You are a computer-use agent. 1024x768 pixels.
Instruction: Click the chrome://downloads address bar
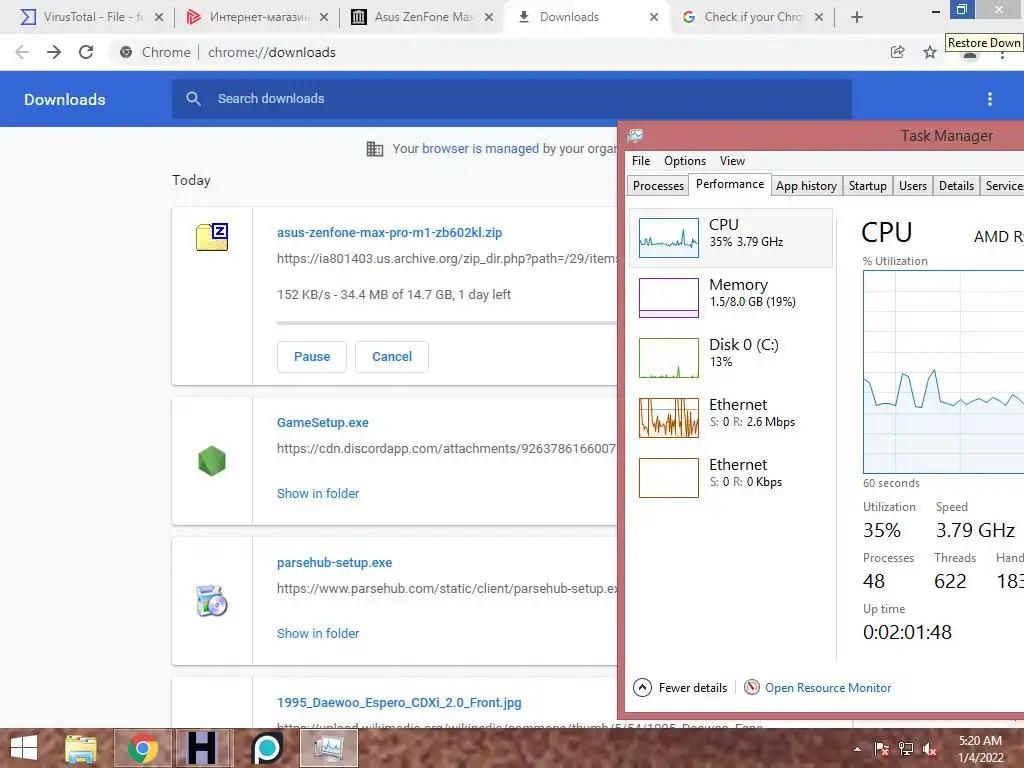click(272, 52)
